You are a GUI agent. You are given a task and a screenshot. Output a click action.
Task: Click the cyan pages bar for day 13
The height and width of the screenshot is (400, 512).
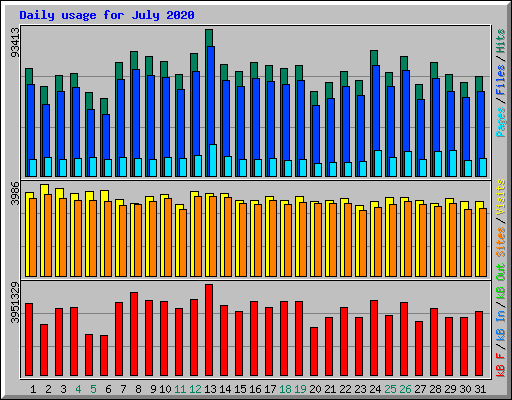(213, 160)
